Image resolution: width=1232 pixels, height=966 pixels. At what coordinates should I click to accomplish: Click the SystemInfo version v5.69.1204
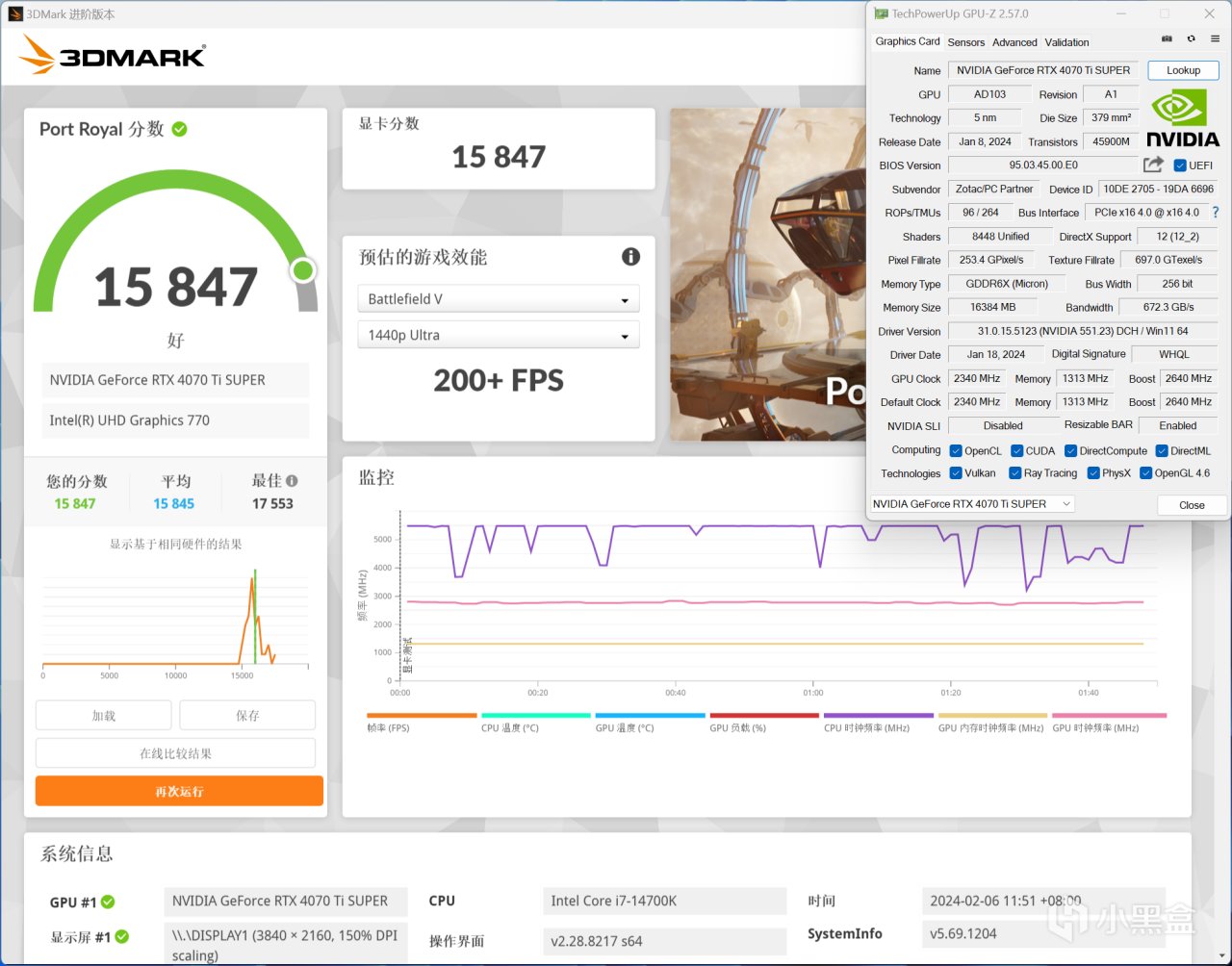[x=1043, y=933]
